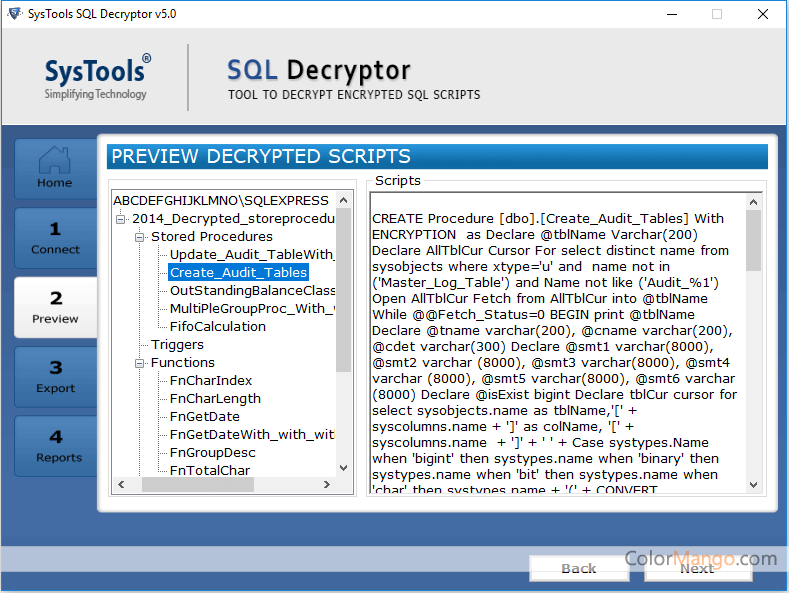Click the Next button

pyautogui.click(x=697, y=568)
